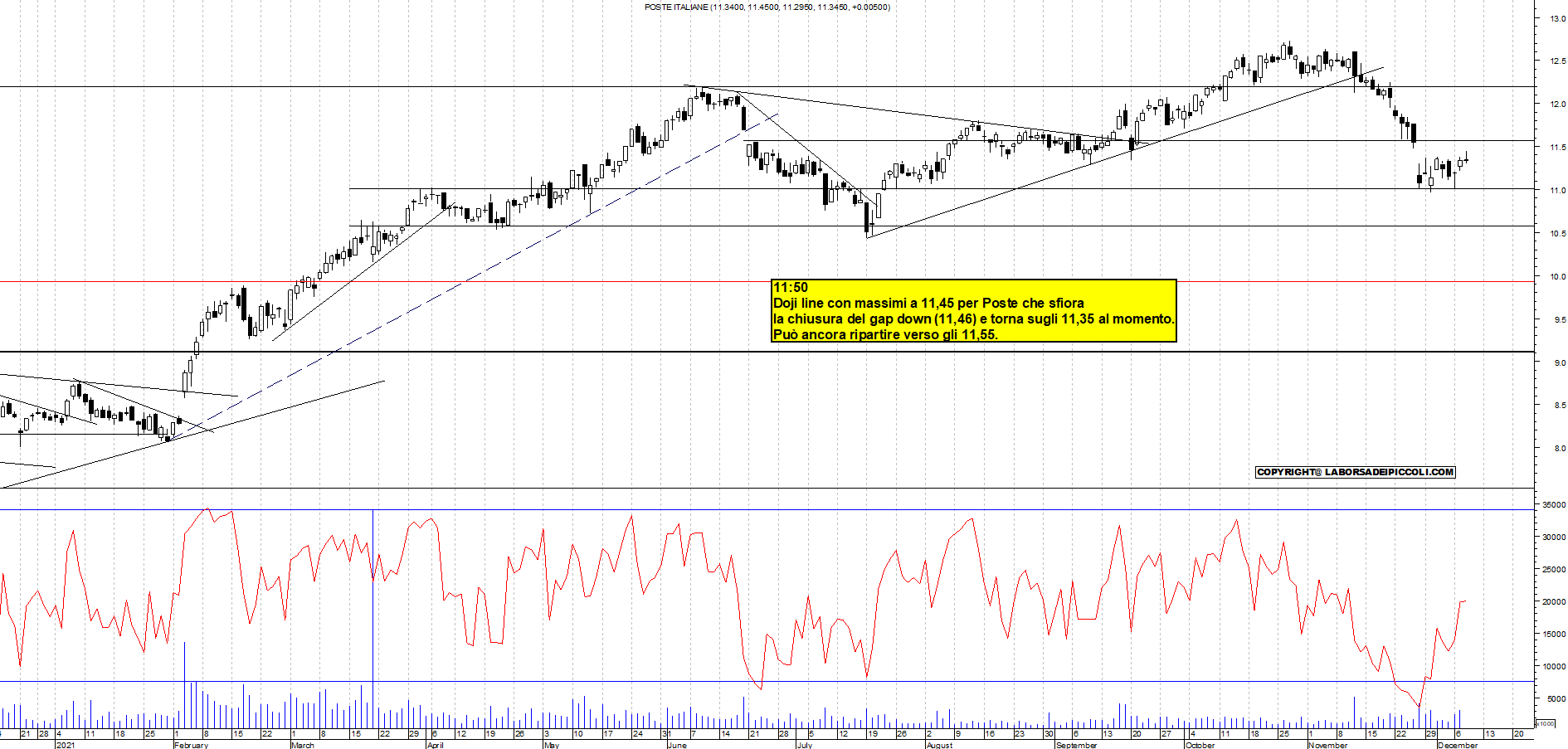Click the February month label
The image size is (1568, 749).
[191, 745]
